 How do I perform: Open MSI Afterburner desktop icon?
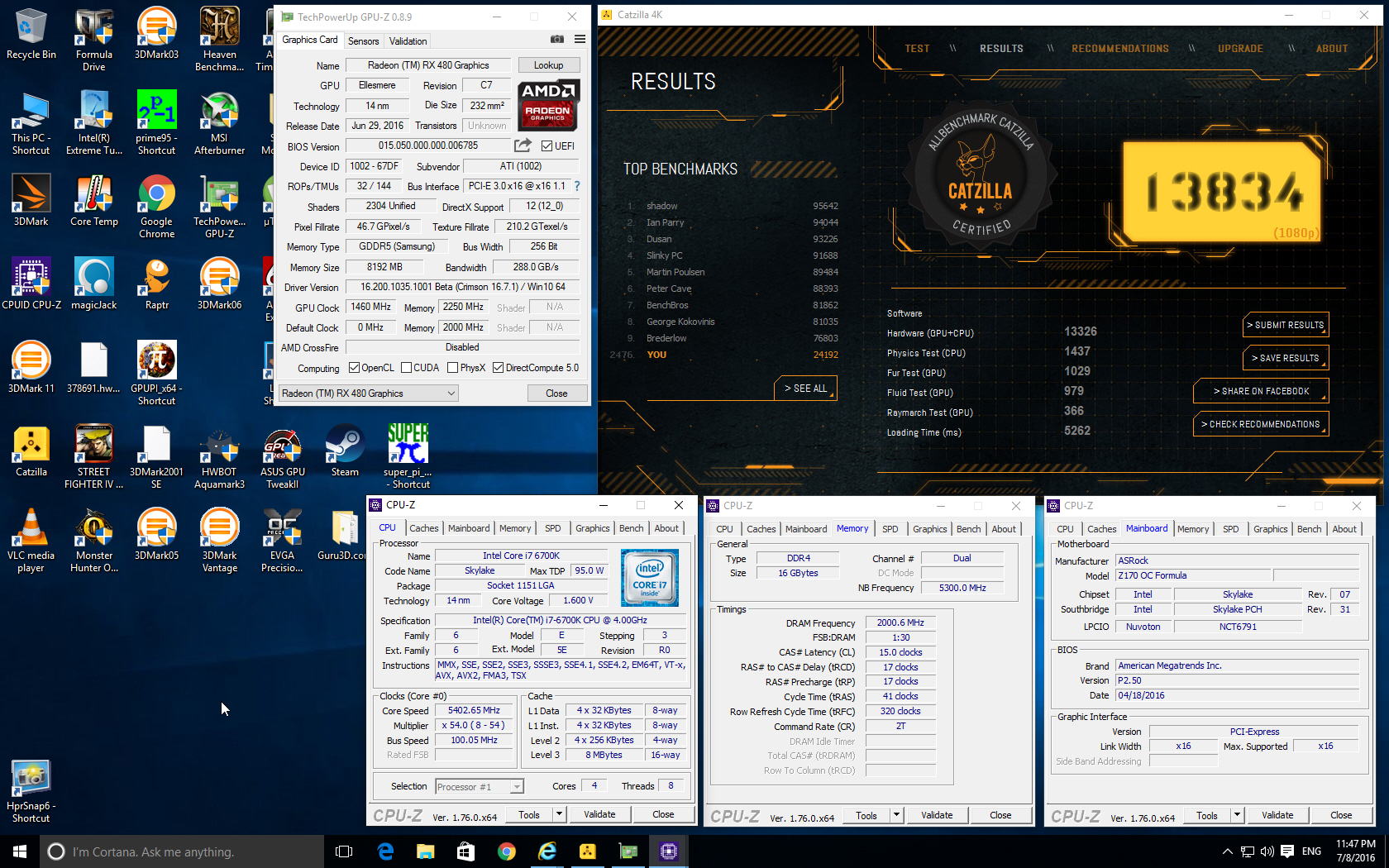[x=219, y=122]
